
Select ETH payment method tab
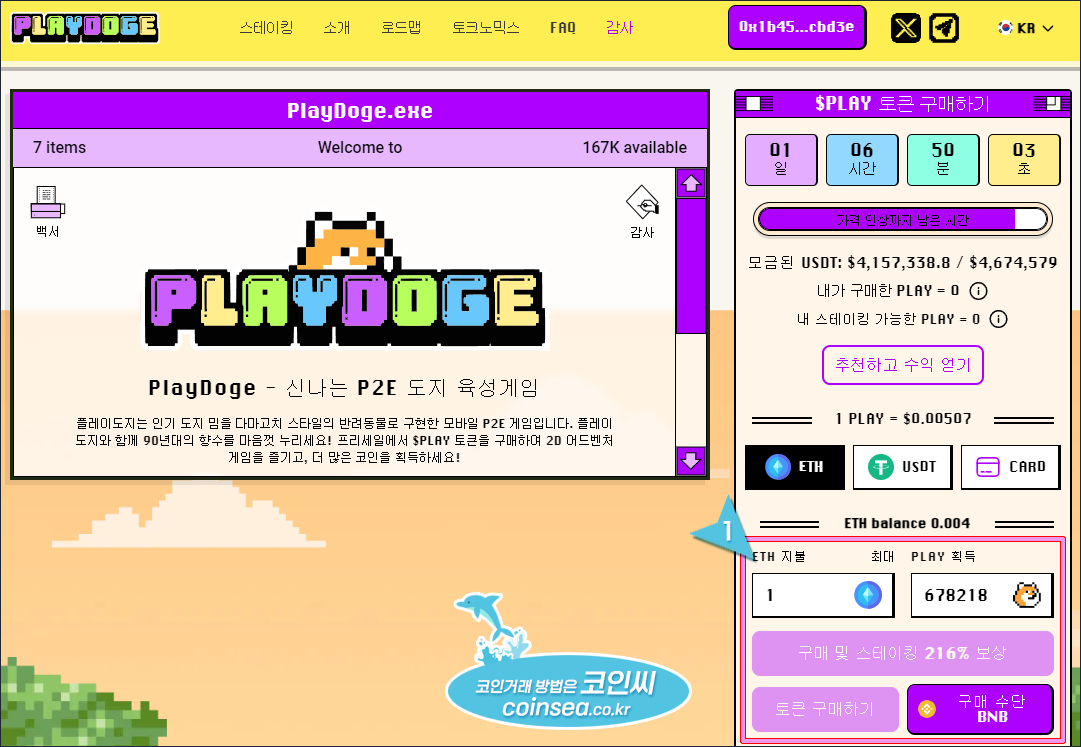(x=795, y=467)
